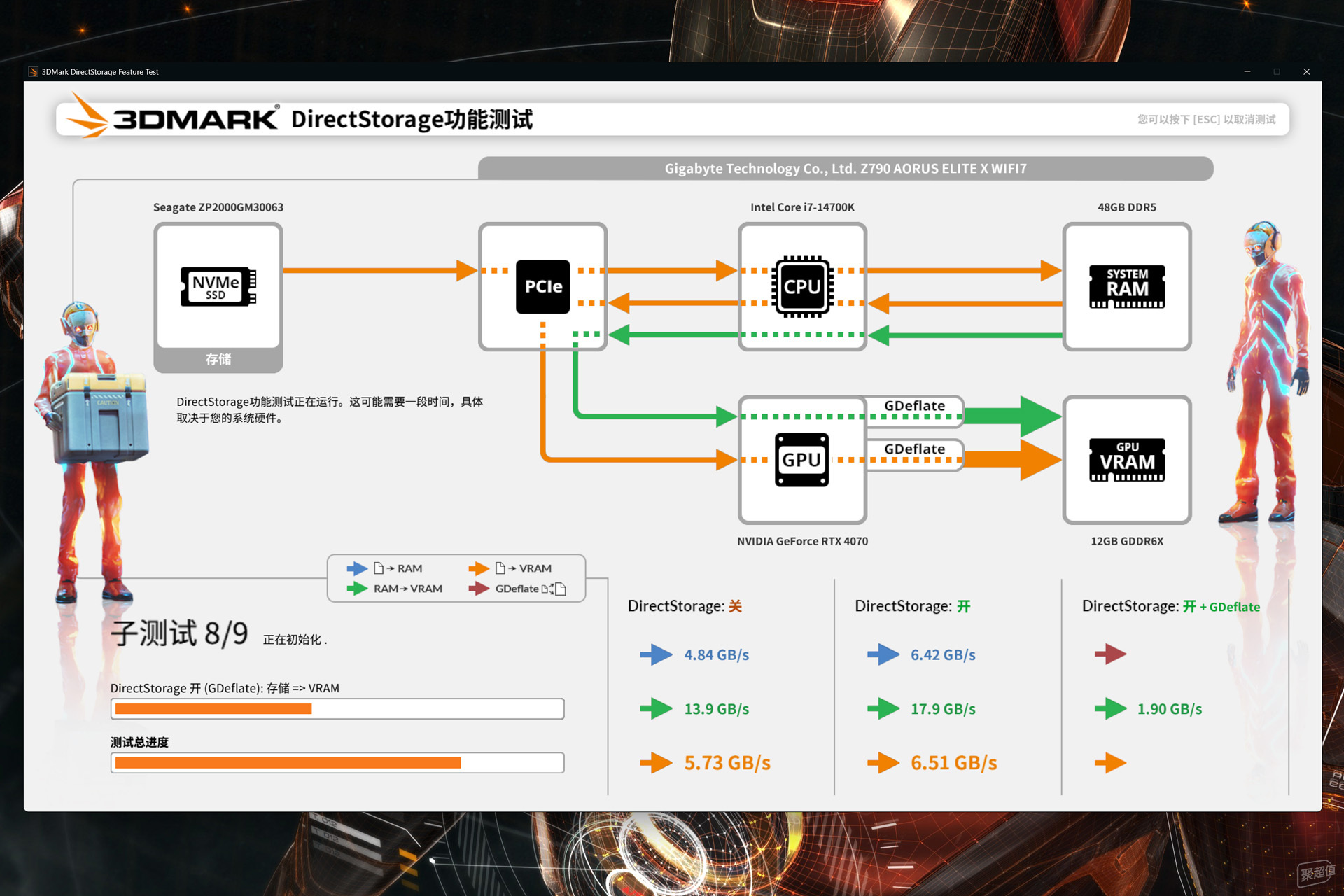The height and width of the screenshot is (896, 1344).
Task: Click the orange file-to-VRAM legend arrow
Action: click(479, 568)
